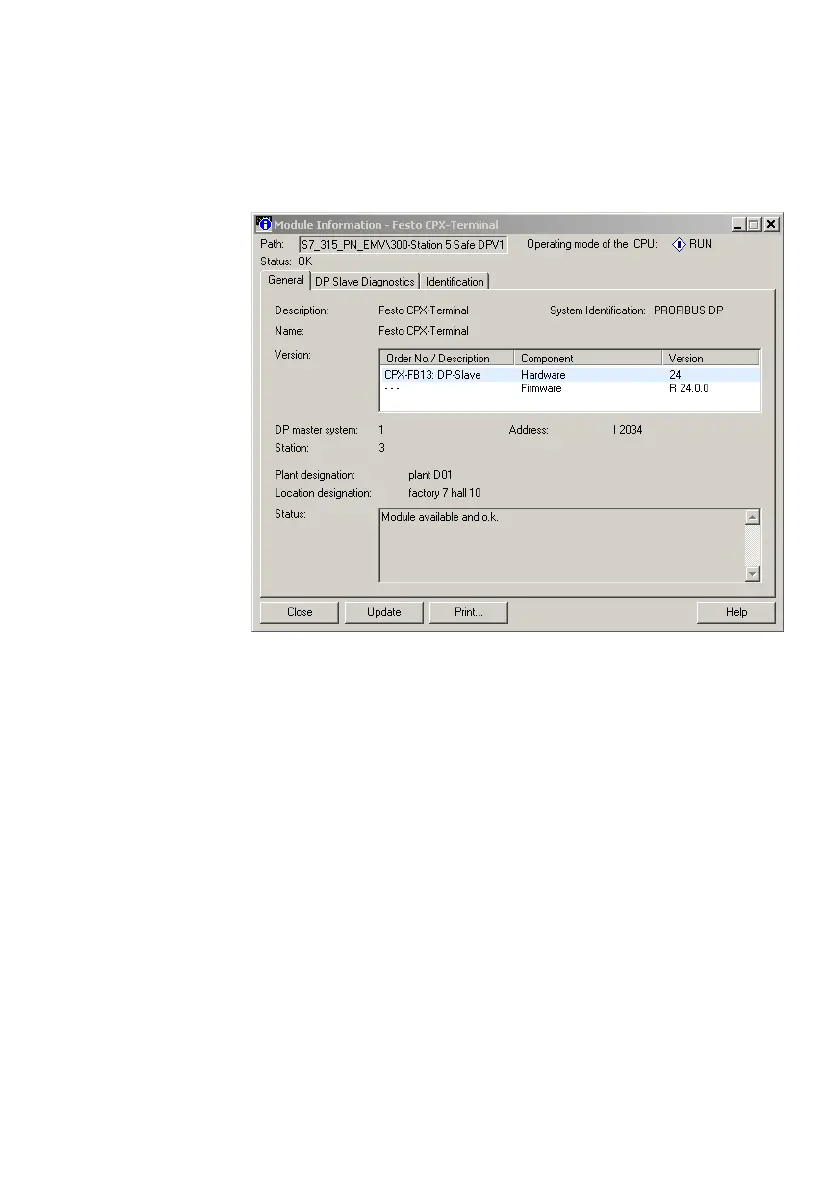
Task: Close the window with the X button
Action: (771, 224)
